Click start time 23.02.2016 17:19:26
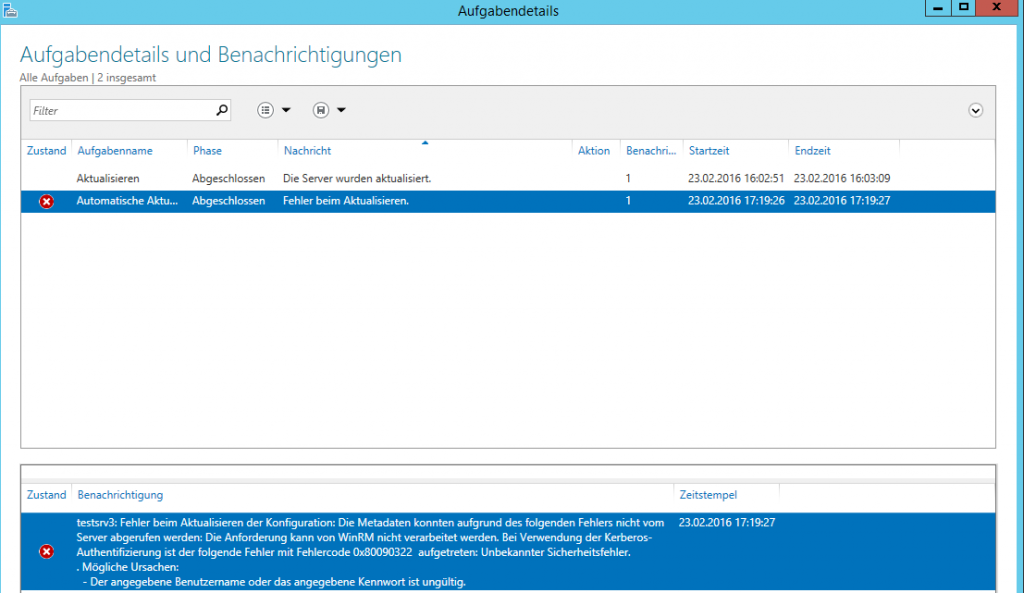Image resolution: width=1024 pixels, height=593 pixels. point(736,200)
